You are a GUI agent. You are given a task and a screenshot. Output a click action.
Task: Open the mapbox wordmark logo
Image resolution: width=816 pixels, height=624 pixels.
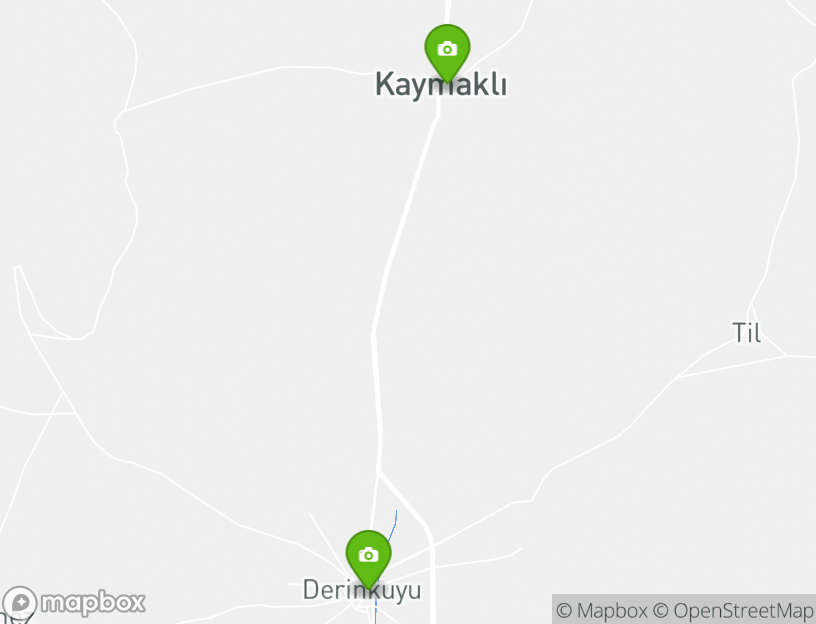(x=93, y=603)
